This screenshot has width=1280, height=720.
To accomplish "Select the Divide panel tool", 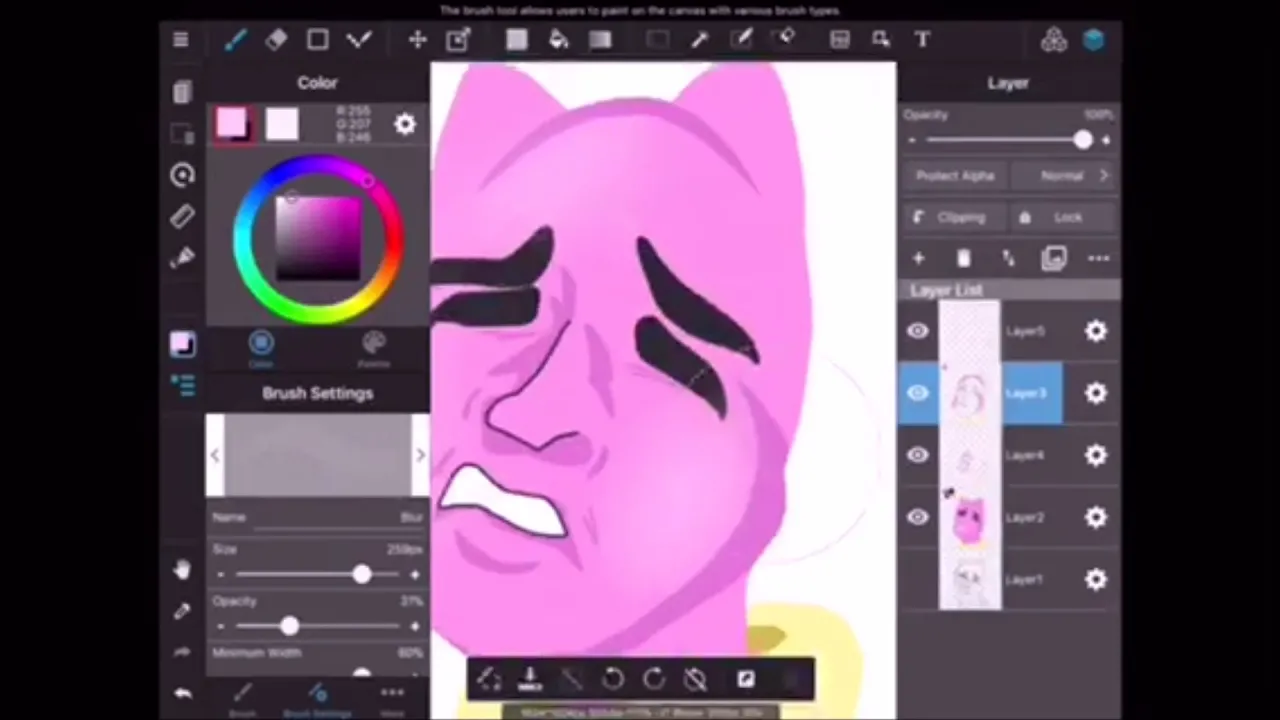I will point(839,40).
